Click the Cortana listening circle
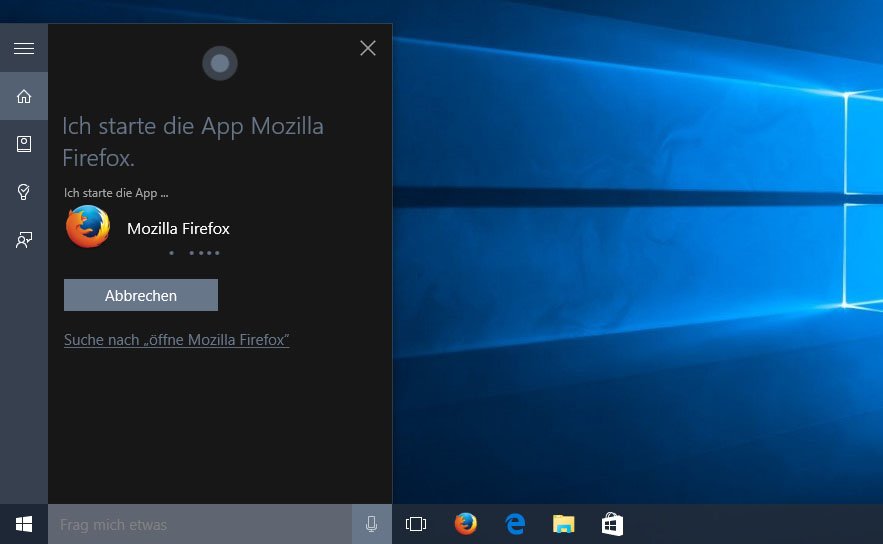Viewport: 883px width, 544px height. [220, 63]
